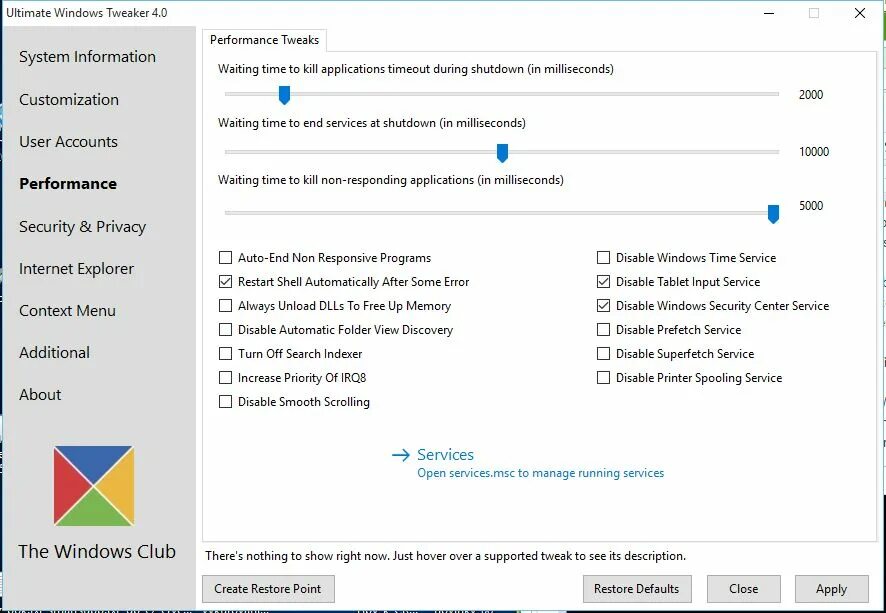Click Create Restore Point button
The width and height of the screenshot is (886, 613).
click(x=268, y=589)
